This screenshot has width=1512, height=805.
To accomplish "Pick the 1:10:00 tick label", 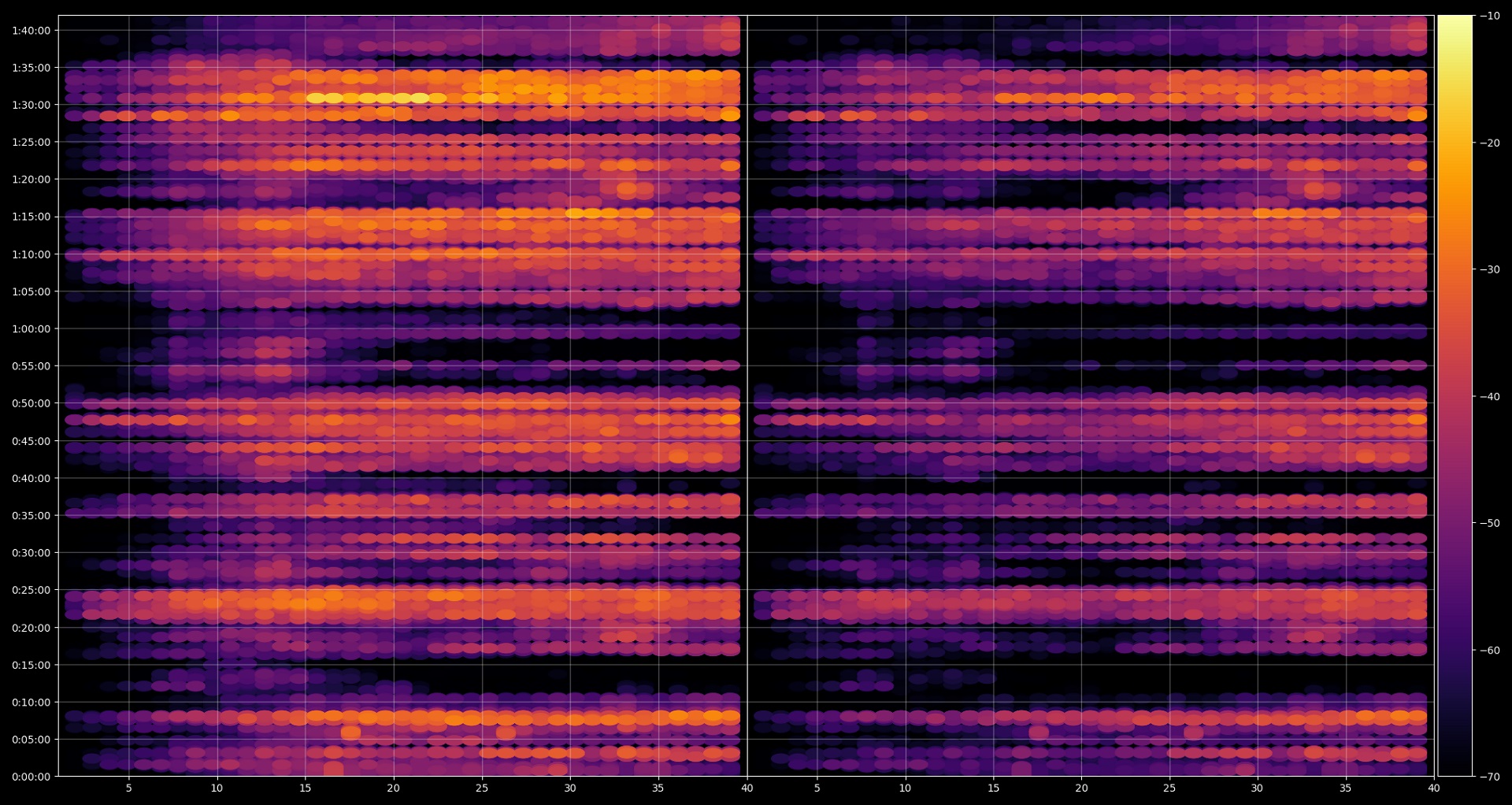I will pyautogui.click(x=31, y=254).
